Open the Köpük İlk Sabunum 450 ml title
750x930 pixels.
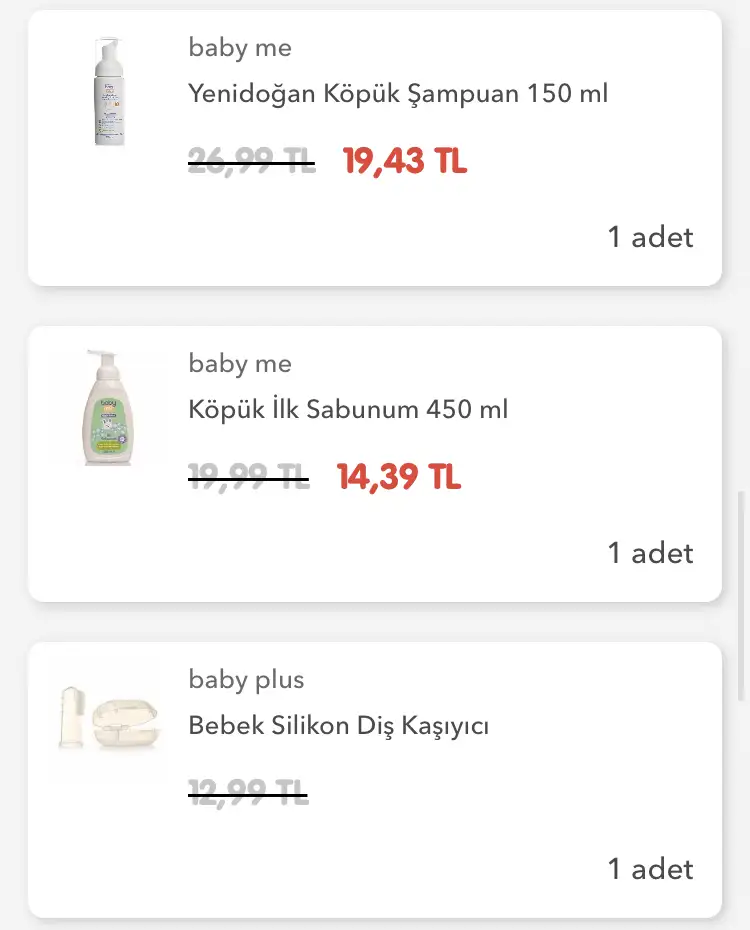point(348,410)
